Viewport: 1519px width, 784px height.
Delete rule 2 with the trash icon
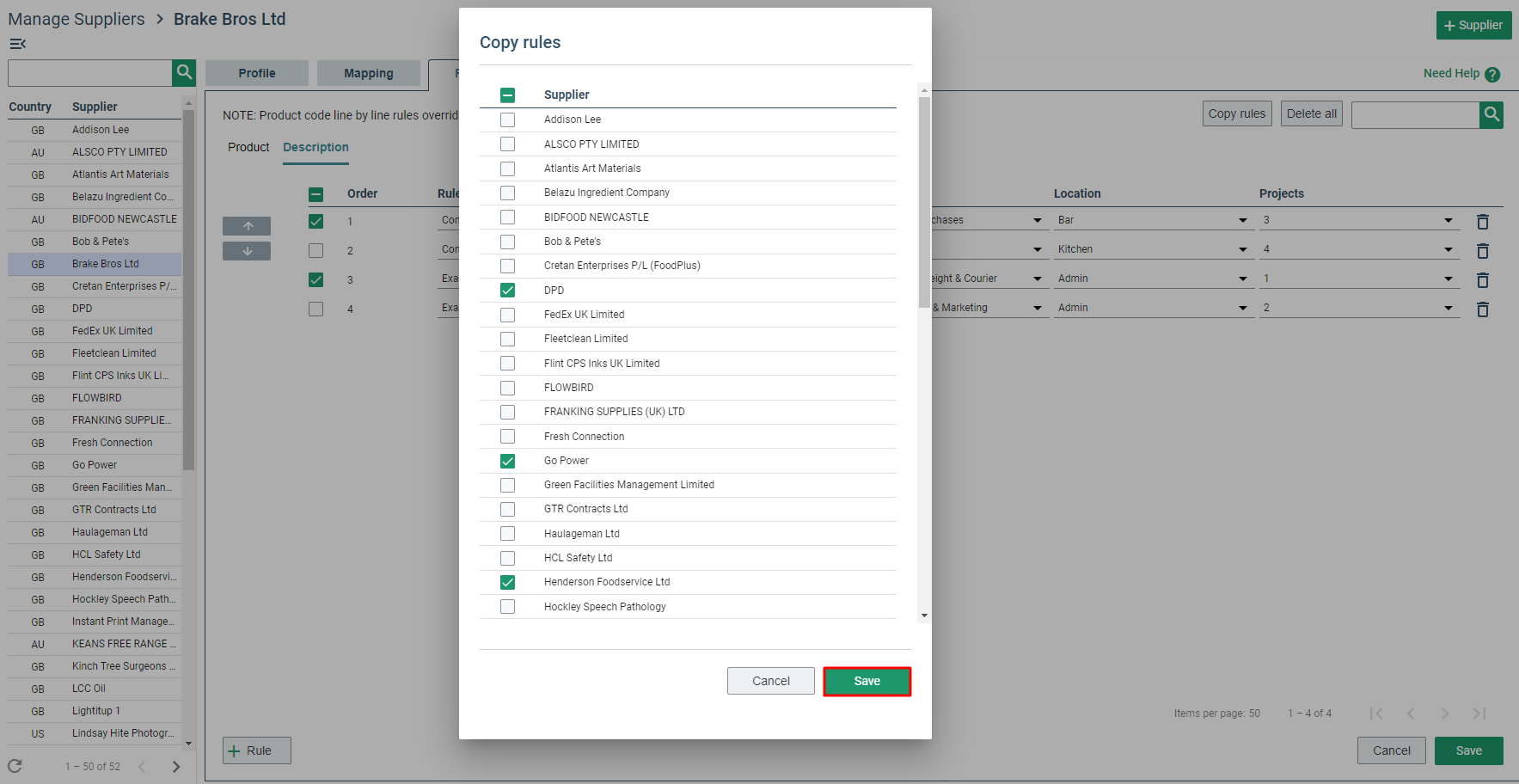click(x=1483, y=251)
